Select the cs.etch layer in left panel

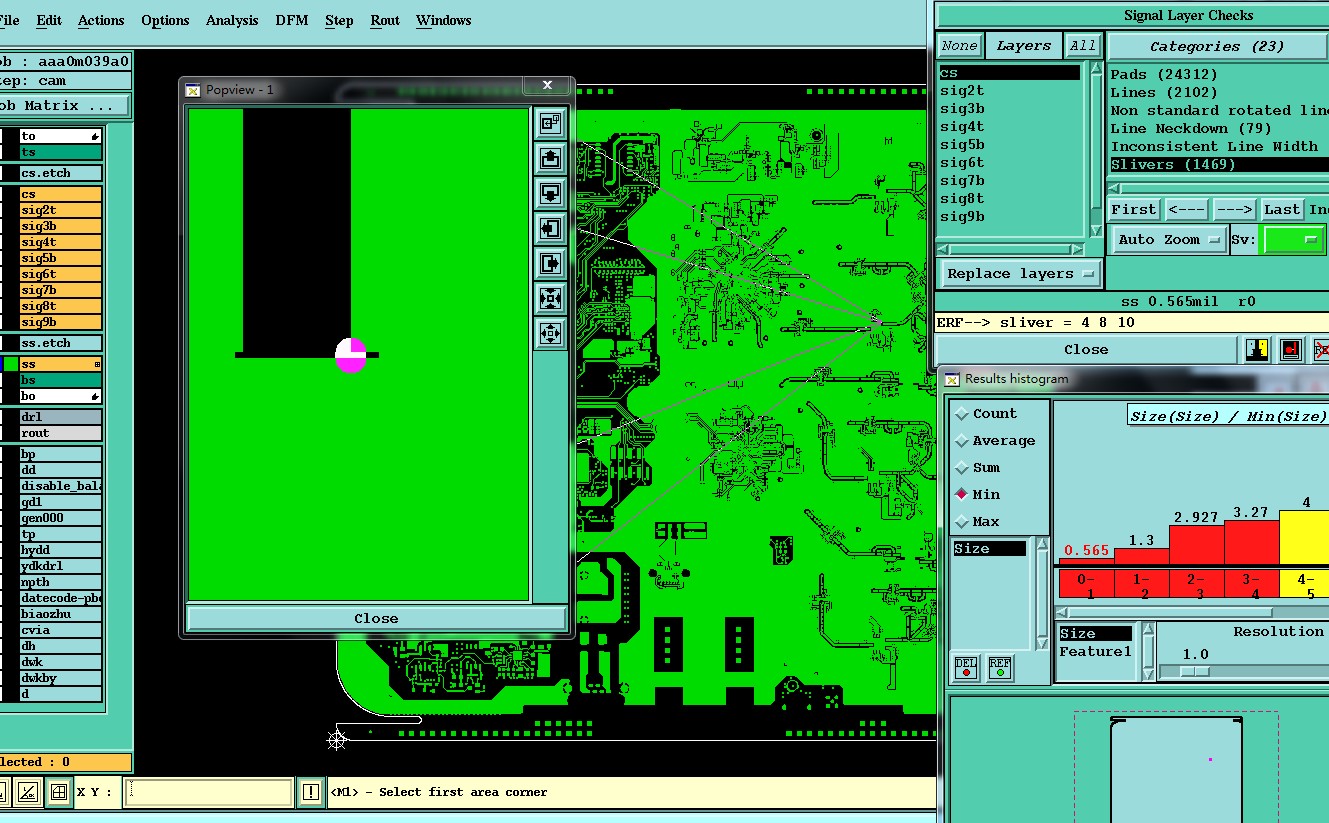60,173
